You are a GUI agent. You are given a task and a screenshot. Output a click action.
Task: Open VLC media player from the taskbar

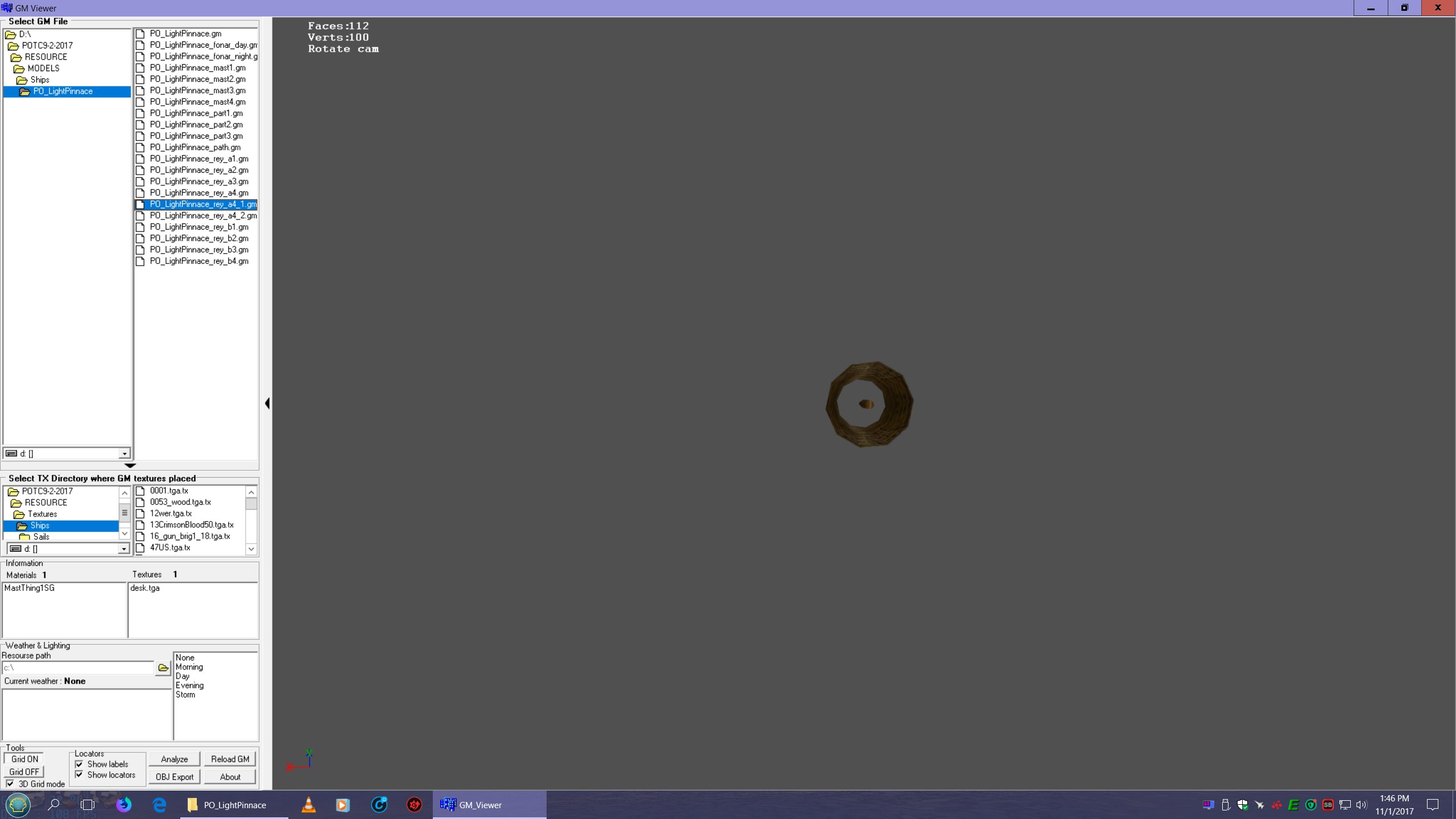pos(308,805)
